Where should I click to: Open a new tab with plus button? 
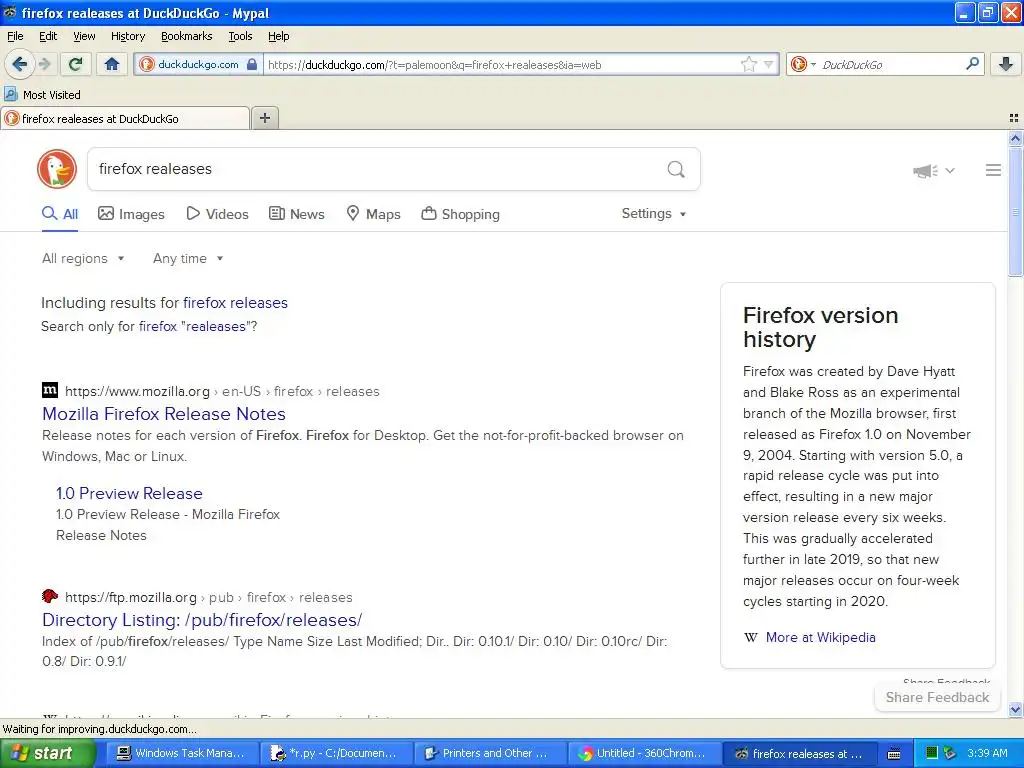264,118
